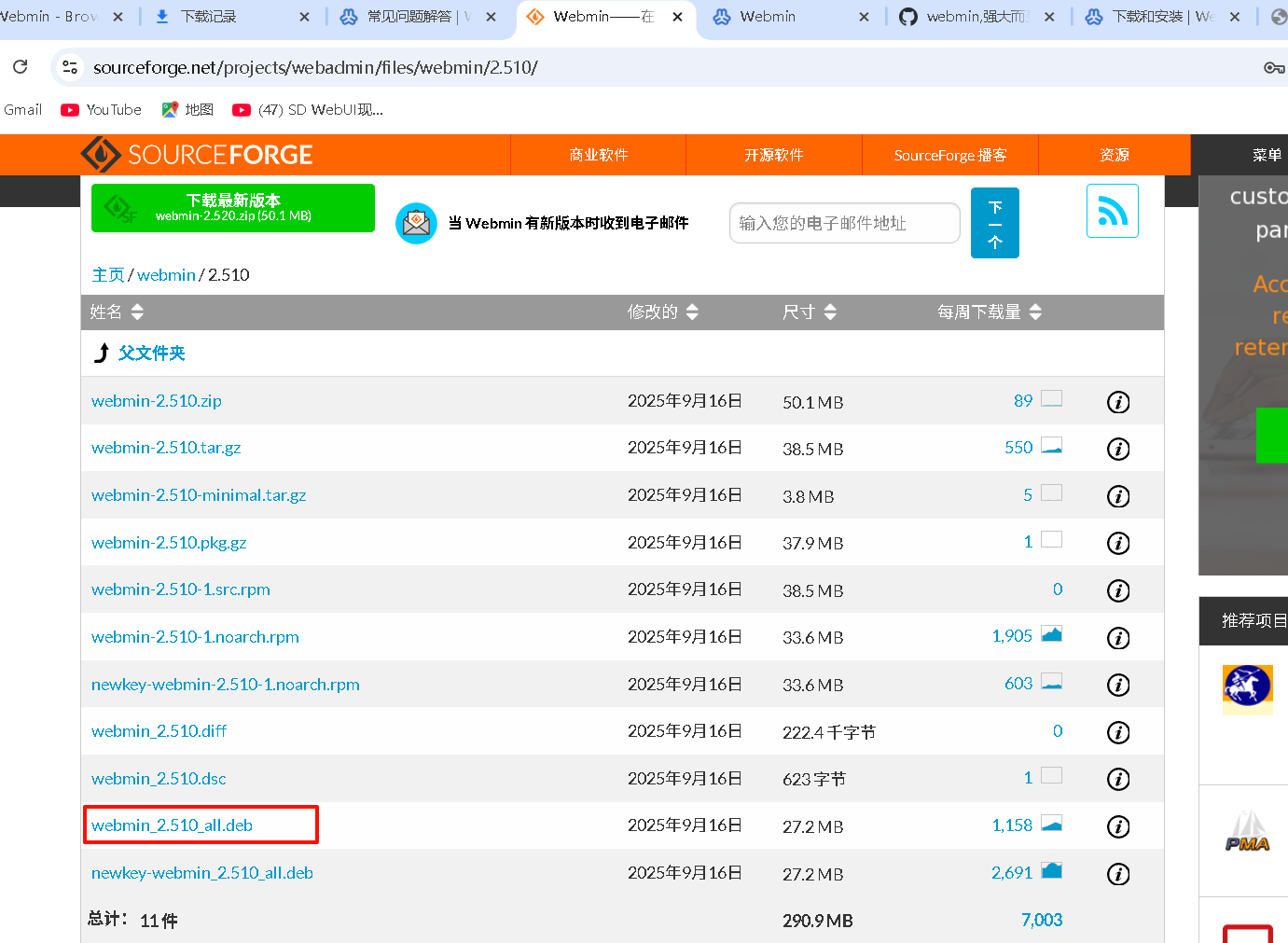
Task: Open the PMA recommended project thumbnail
Action: click(x=1248, y=832)
